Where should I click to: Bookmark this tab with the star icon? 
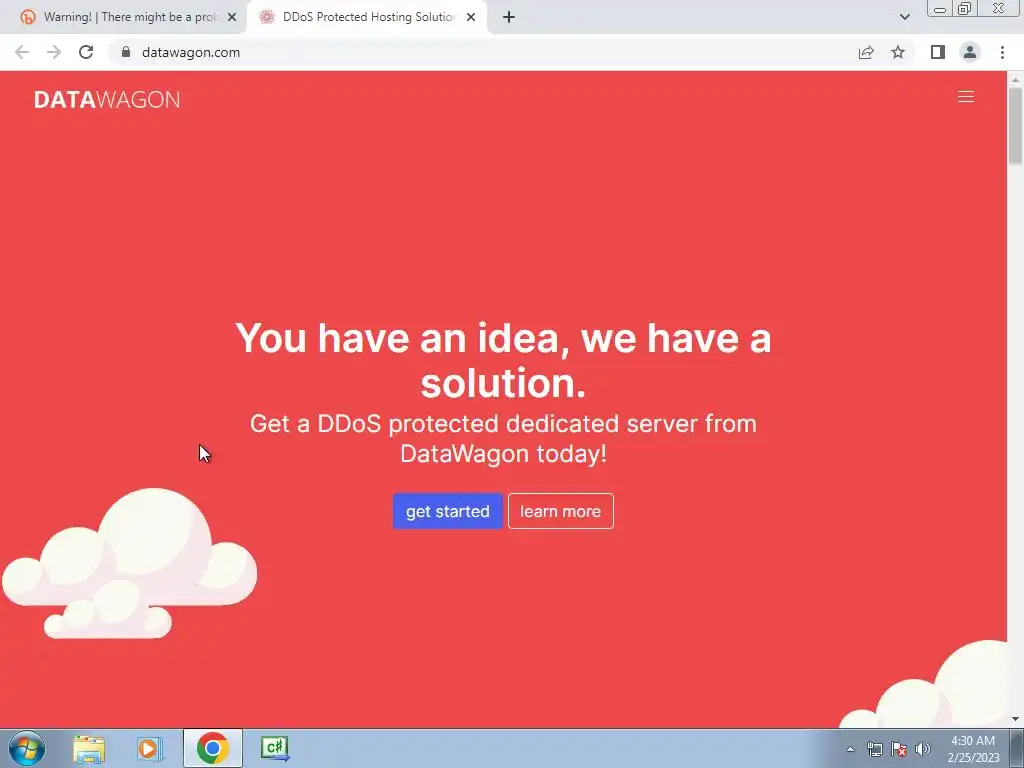tap(898, 52)
